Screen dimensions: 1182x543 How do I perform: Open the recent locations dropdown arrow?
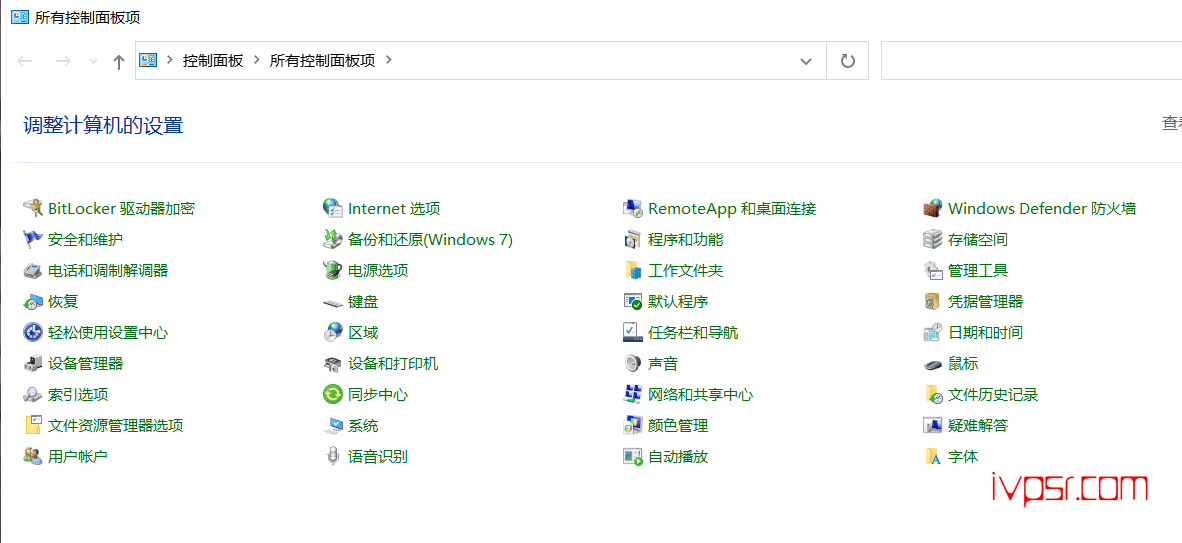pos(93,61)
